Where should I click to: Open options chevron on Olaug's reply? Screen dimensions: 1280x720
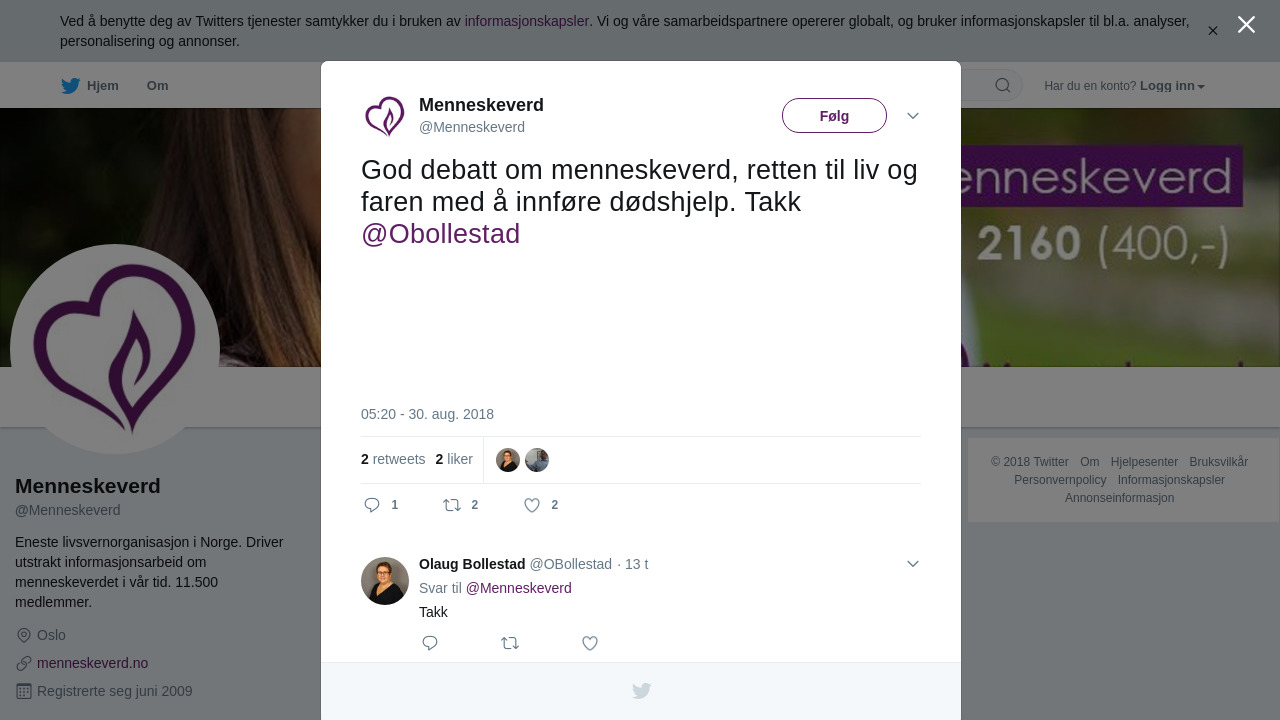(913, 564)
